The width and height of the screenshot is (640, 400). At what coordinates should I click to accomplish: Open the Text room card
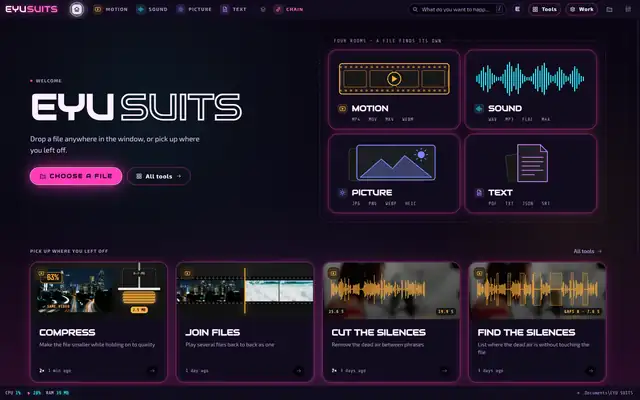point(531,173)
